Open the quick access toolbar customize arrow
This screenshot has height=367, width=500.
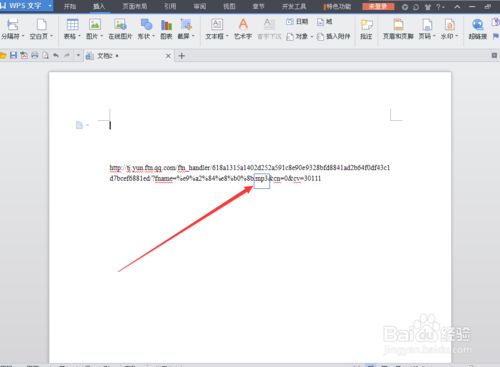78,55
